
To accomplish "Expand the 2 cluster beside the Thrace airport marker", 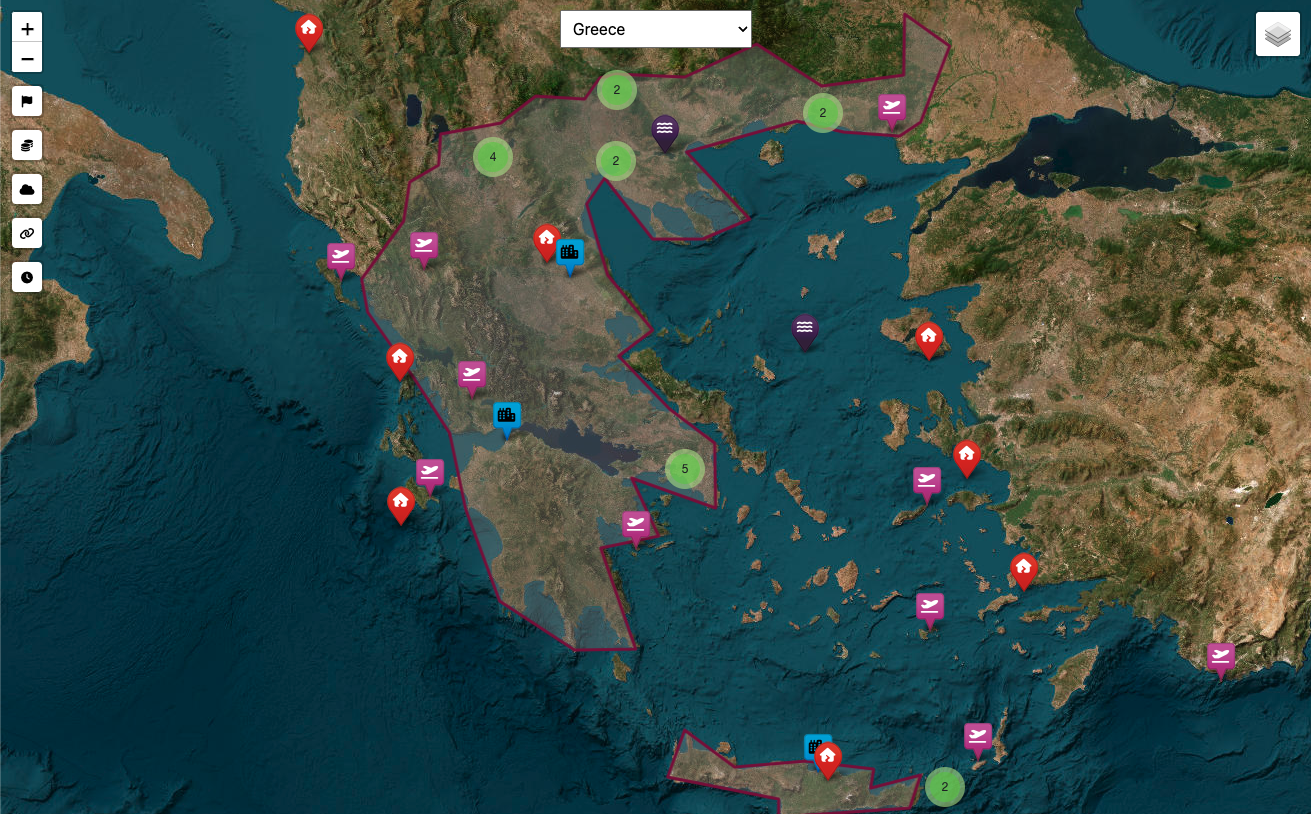I will tap(823, 112).
